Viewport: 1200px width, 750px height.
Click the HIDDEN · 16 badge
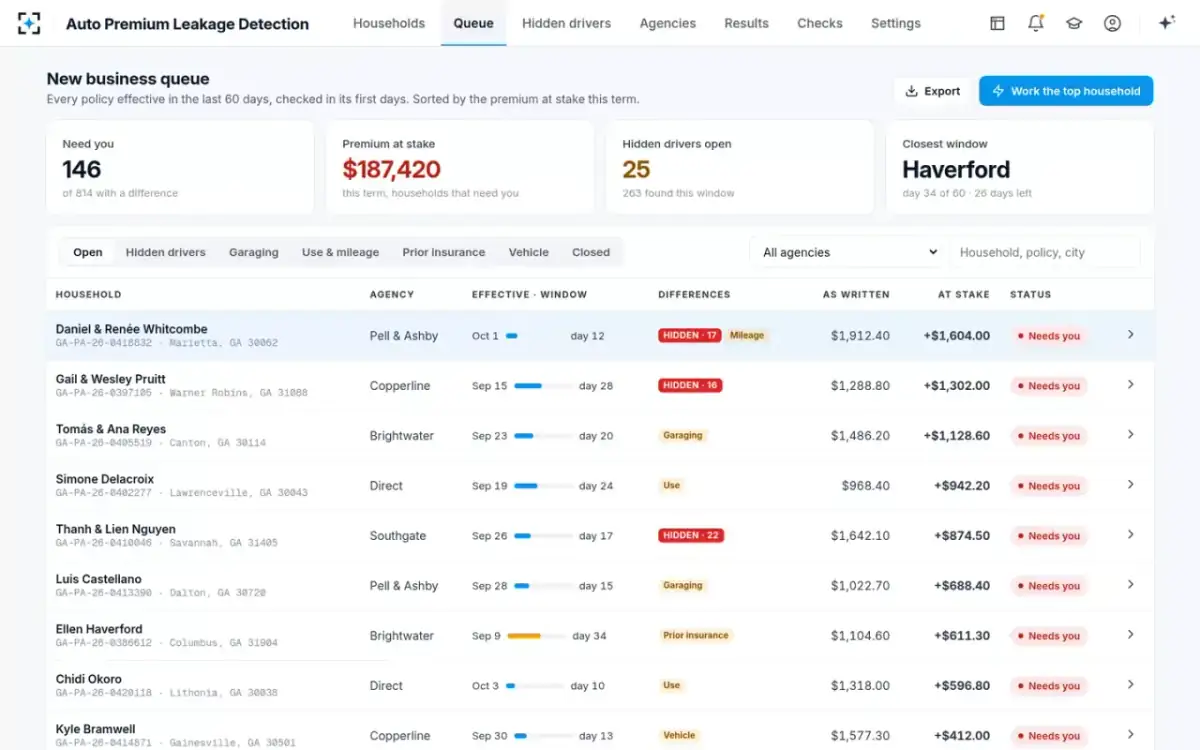pos(690,385)
